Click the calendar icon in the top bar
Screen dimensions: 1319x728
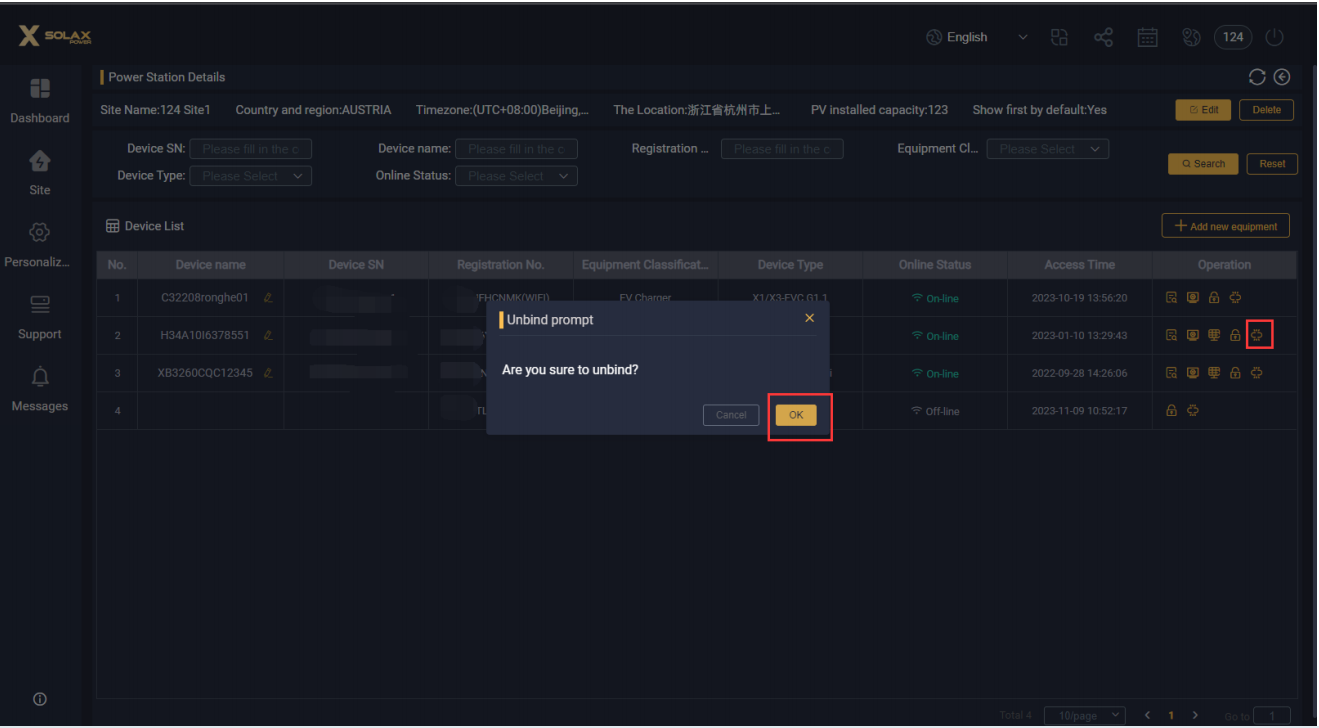click(1147, 36)
